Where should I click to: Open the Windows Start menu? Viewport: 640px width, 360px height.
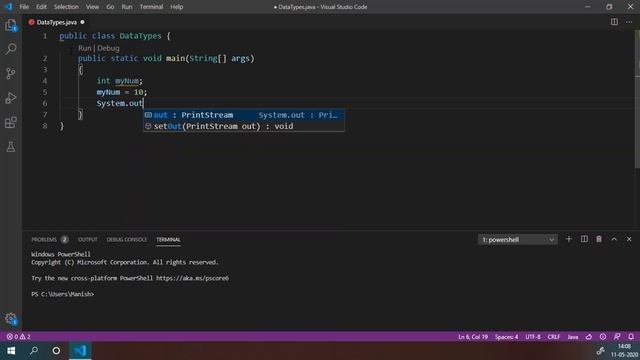coord(11,351)
